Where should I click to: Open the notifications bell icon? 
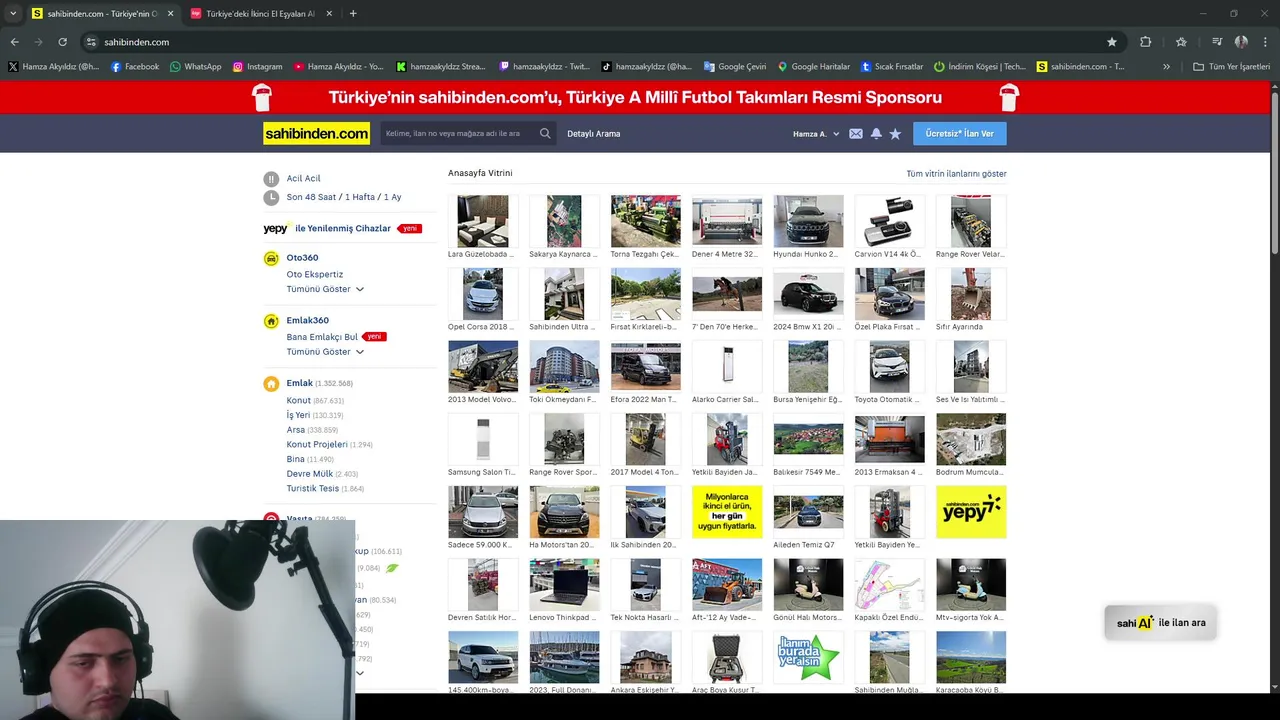click(876, 134)
